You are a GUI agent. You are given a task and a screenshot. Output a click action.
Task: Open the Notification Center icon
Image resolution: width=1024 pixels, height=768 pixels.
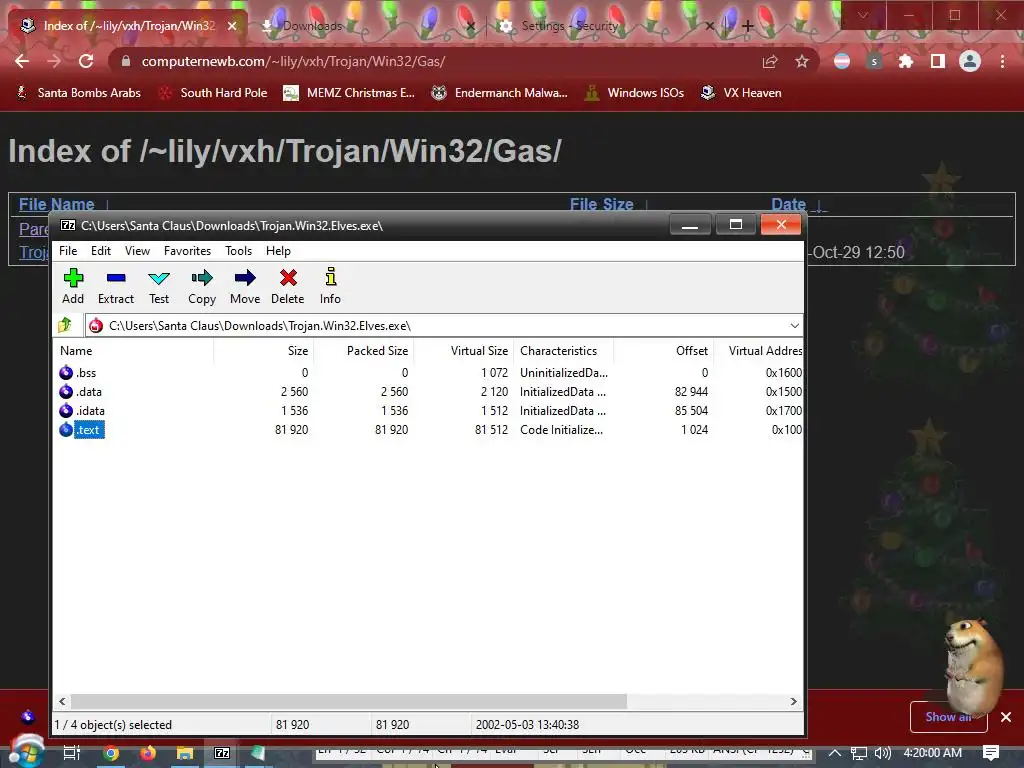click(x=991, y=753)
